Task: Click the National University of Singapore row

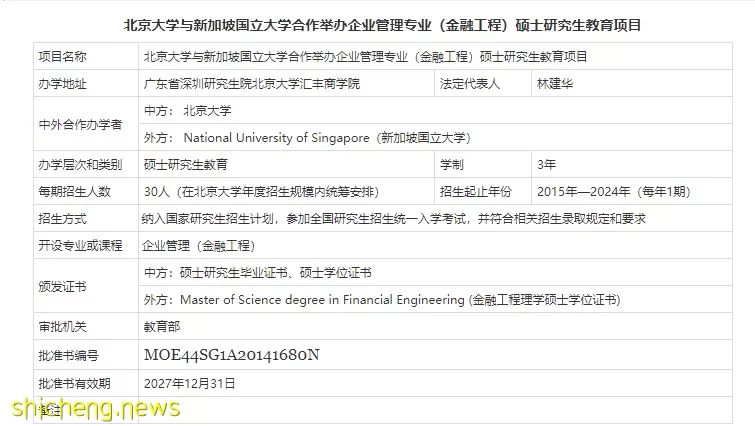Action: pyautogui.click(x=435, y=137)
